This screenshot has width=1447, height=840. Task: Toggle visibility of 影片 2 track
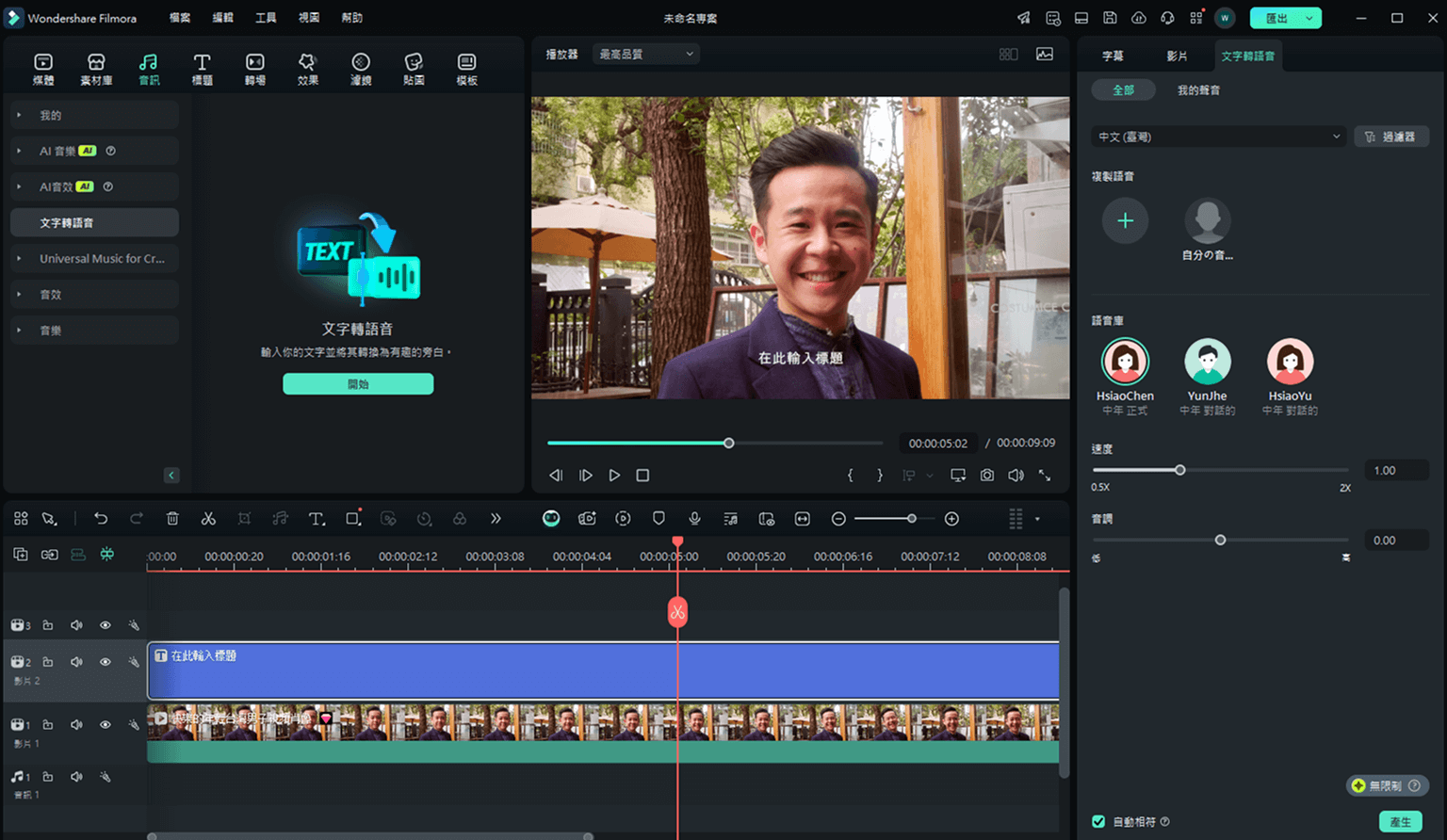[x=106, y=662]
